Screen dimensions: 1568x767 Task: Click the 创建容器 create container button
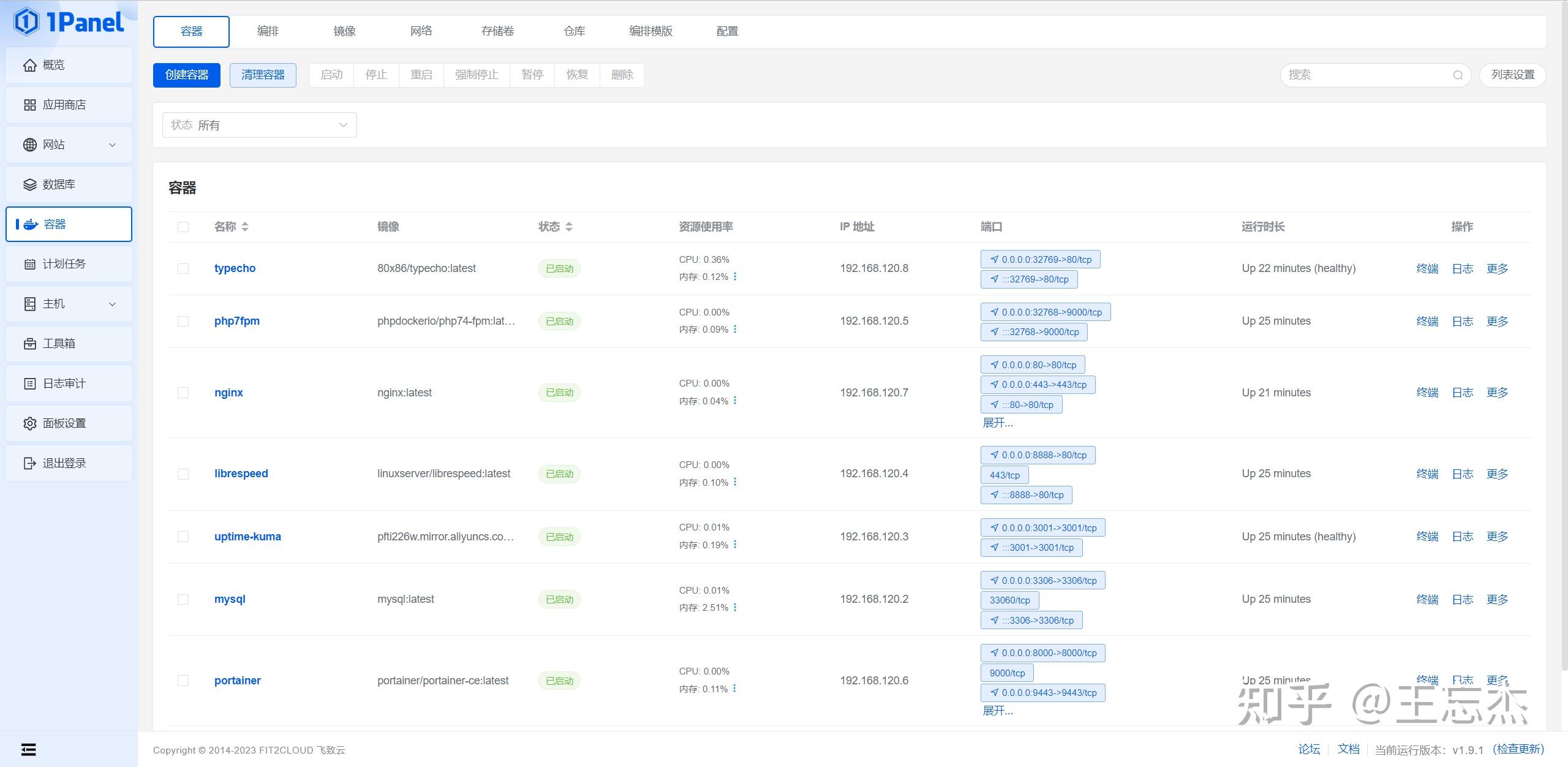tap(186, 75)
